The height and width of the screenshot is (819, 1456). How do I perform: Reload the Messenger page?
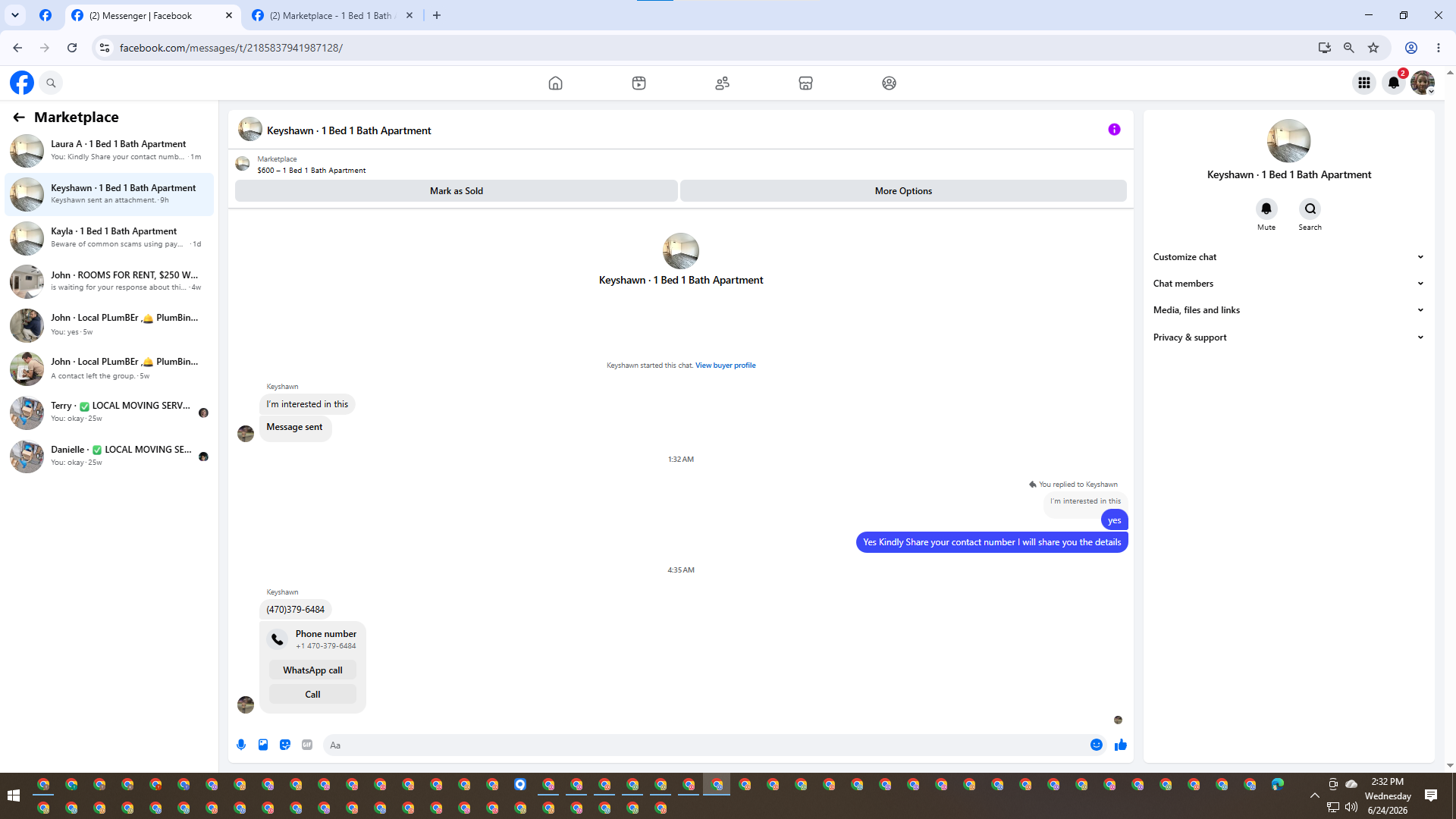pos(72,48)
